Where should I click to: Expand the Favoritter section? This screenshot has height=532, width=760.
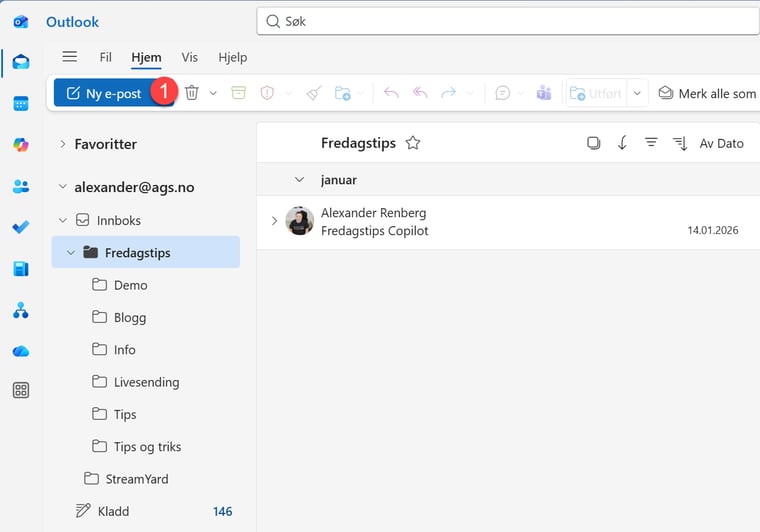(63, 144)
